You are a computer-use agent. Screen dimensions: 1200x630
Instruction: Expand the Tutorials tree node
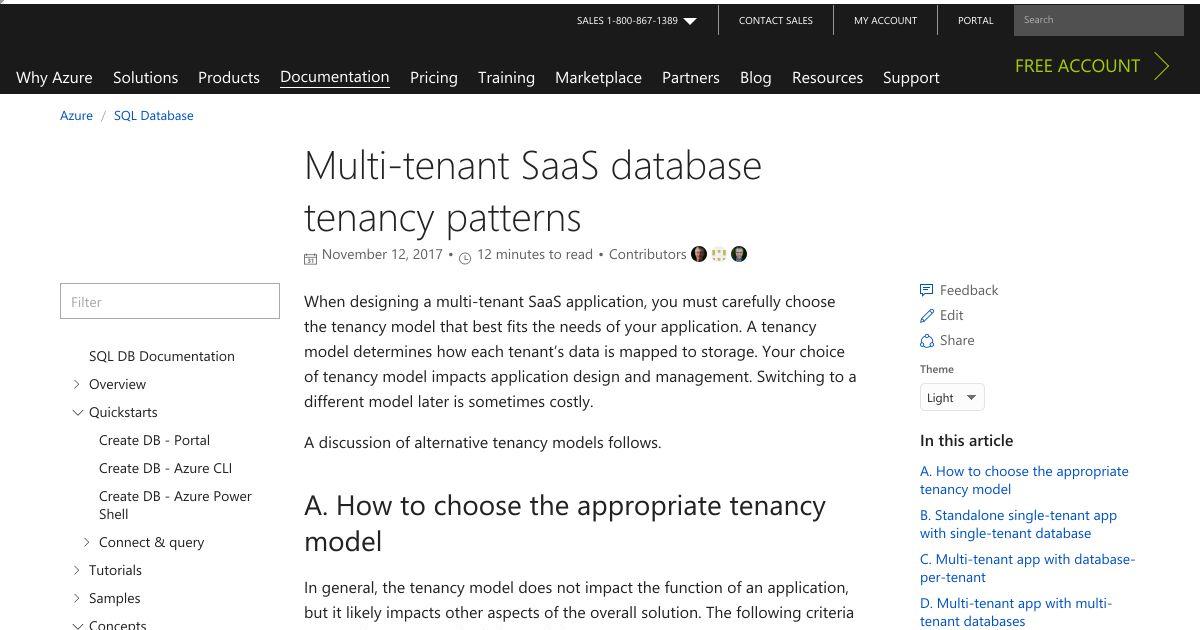[x=77, y=570]
